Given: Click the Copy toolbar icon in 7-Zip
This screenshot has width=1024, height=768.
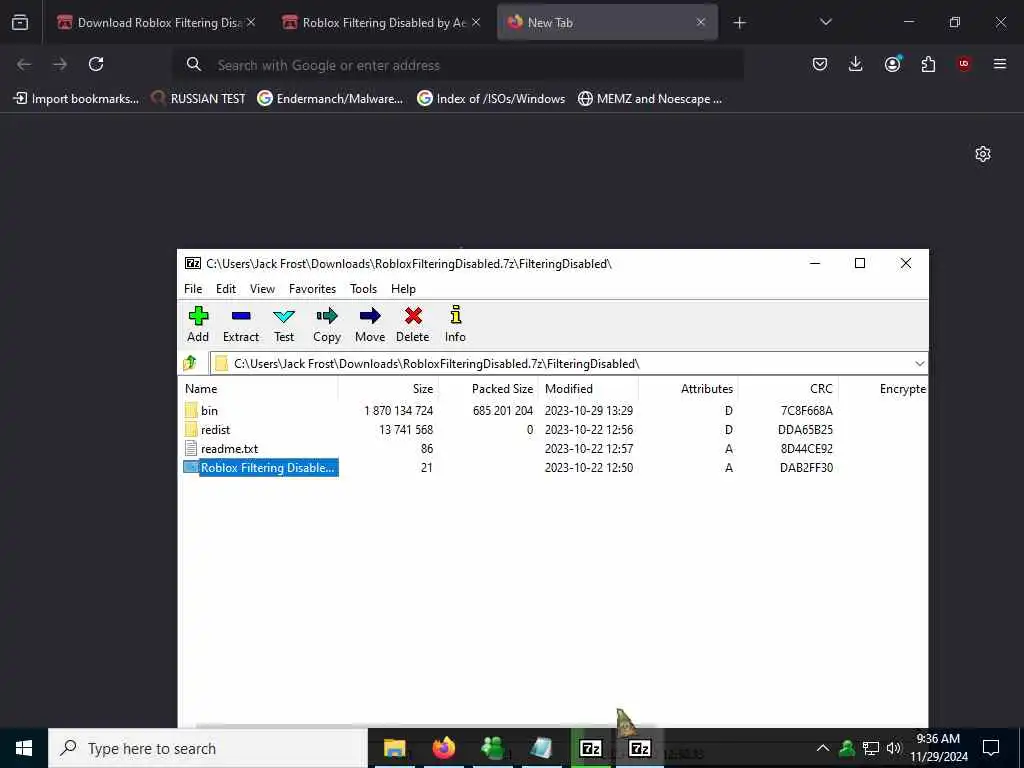Looking at the screenshot, I should (327, 324).
